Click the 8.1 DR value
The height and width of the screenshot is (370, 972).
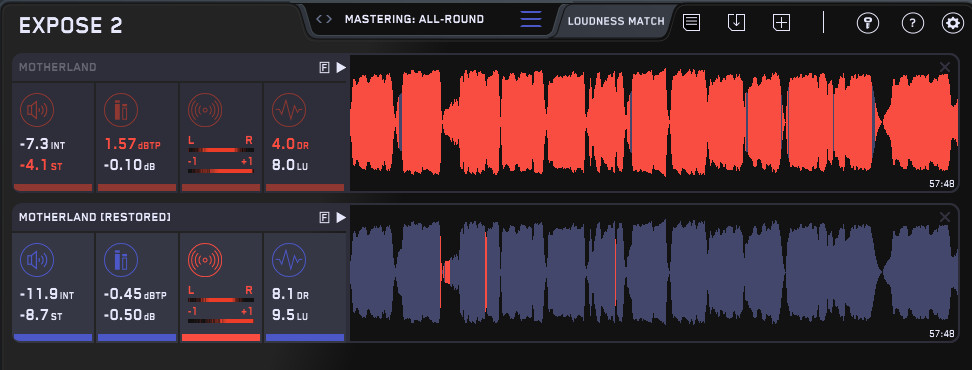coord(290,294)
